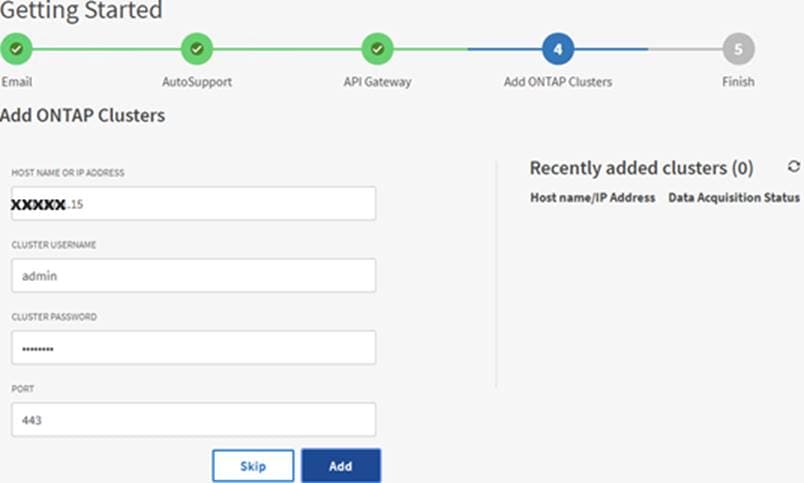The height and width of the screenshot is (483, 804).
Task: Click the Recently added clusters (0) heading
Action: click(x=641, y=168)
